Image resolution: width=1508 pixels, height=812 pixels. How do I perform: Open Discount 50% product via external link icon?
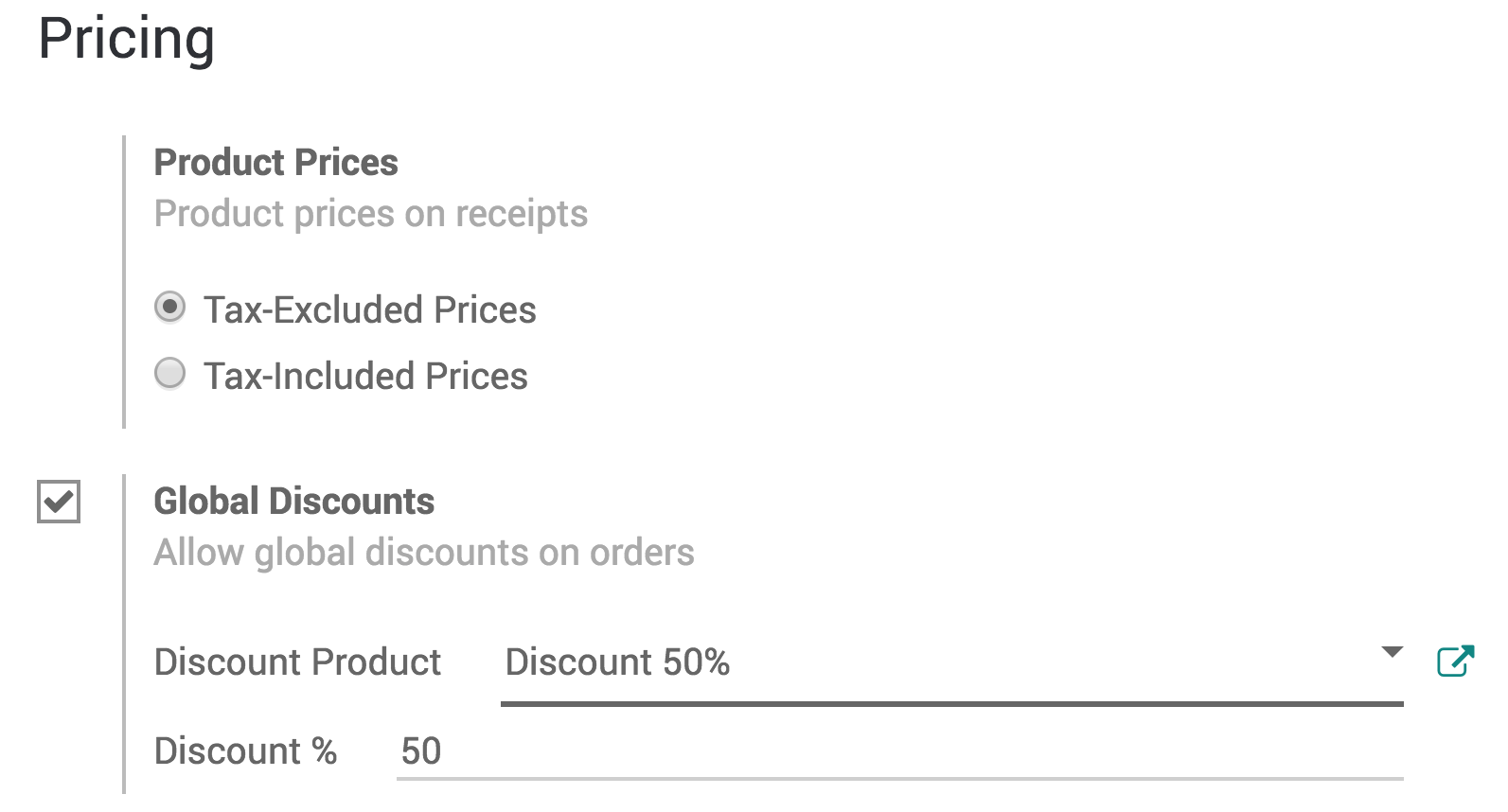pos(1455,662)
